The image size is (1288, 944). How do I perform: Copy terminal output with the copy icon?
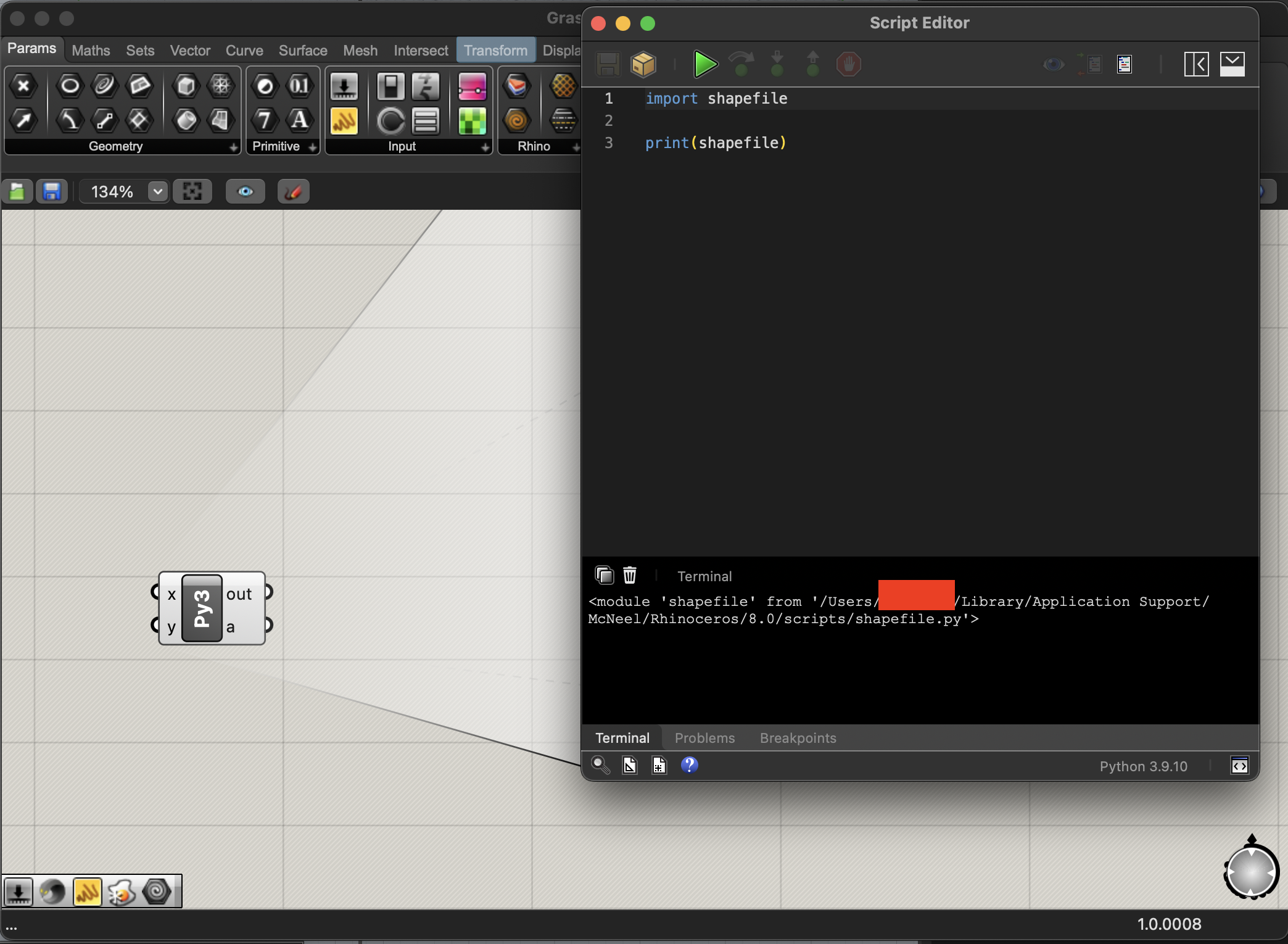[x=605, y=575]
